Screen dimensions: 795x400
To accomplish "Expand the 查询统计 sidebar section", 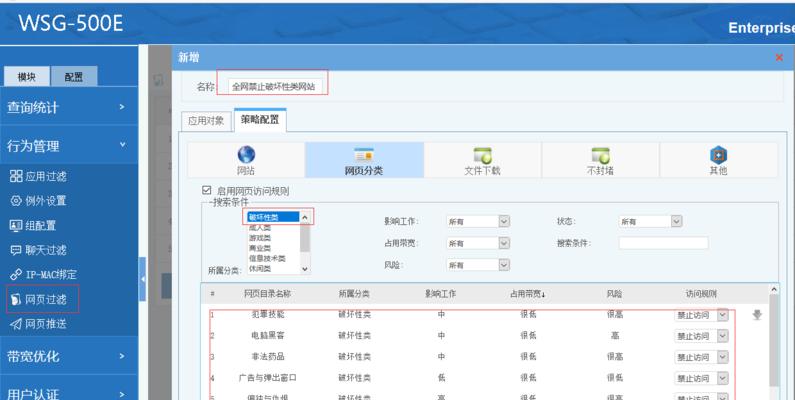I will [x=68, y=107].
